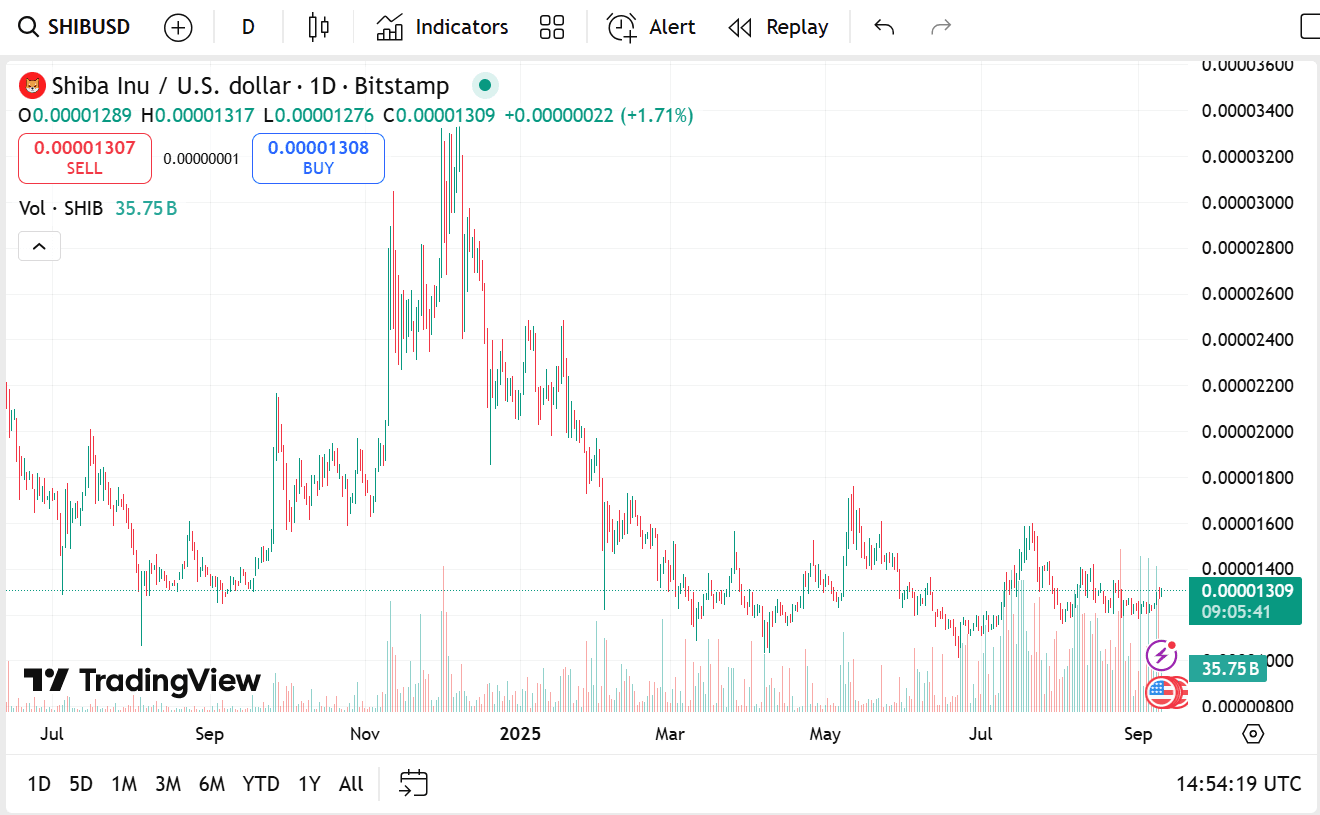
Task: Click the red SELL price button
Action: [x=85, y=158]
